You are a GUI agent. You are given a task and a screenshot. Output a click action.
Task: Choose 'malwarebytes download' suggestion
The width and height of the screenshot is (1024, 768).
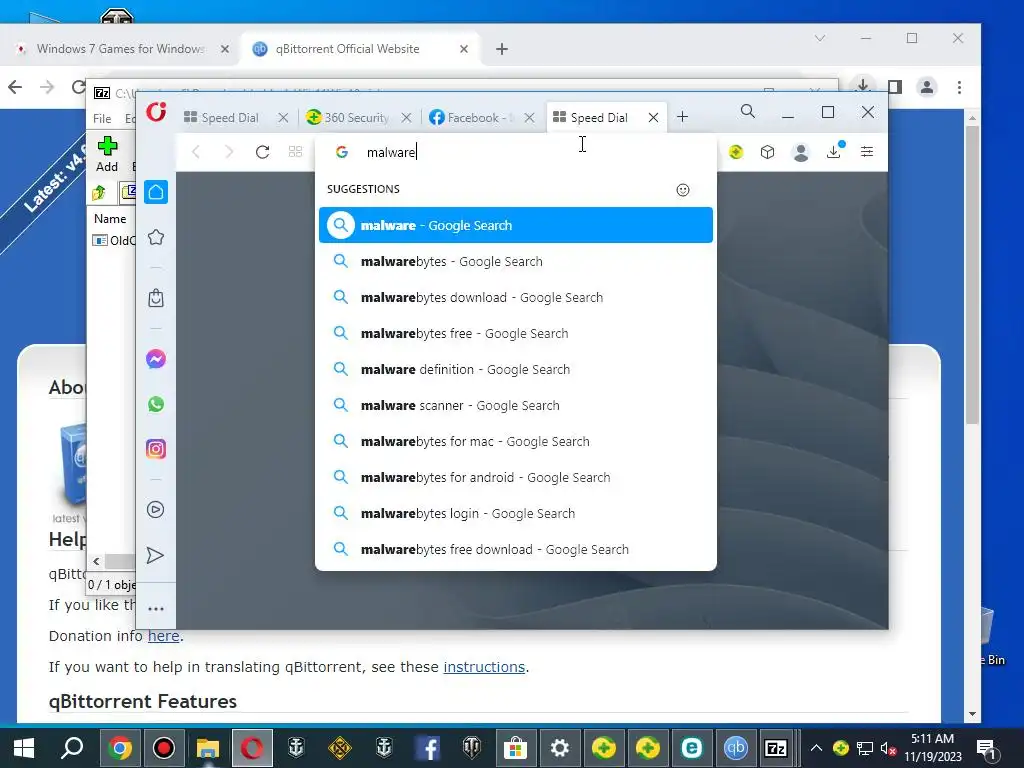click(516, 297)
